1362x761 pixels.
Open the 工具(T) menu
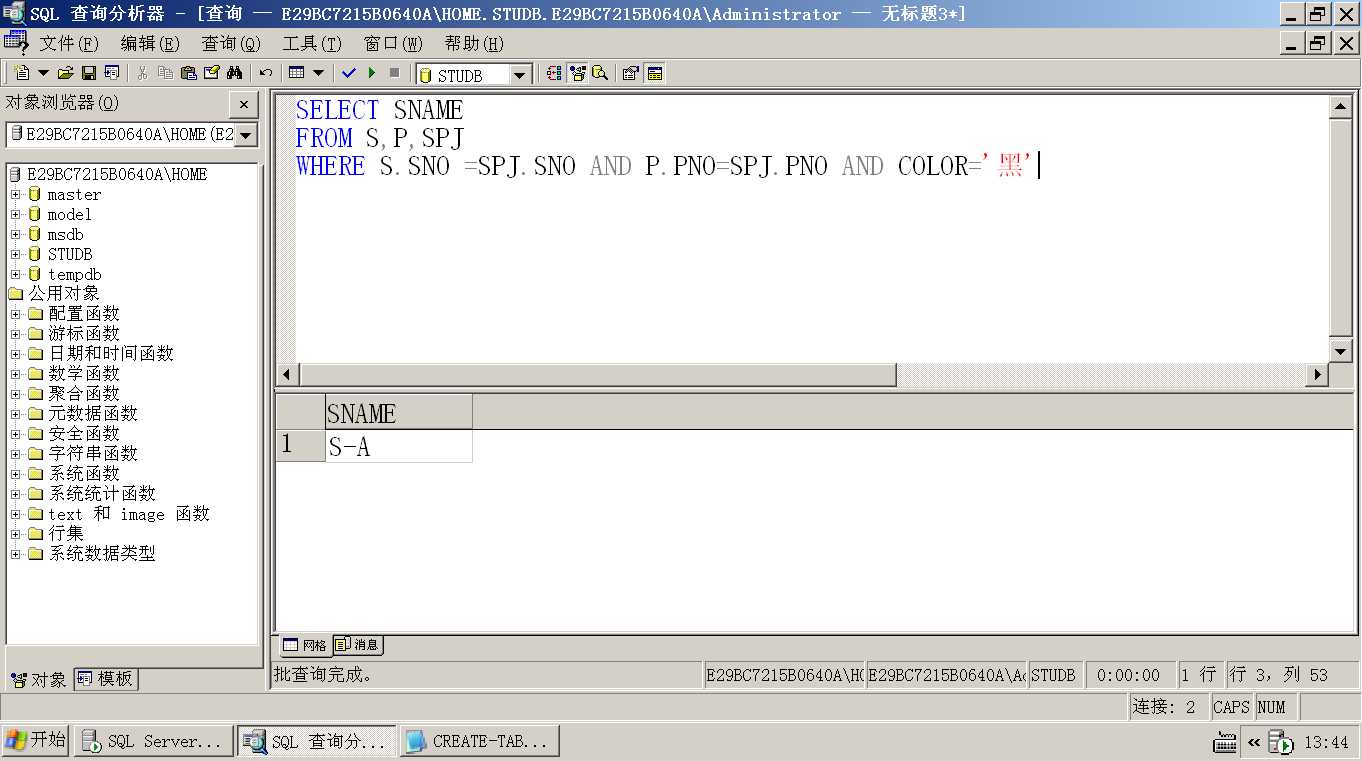(x=312, y=43)
